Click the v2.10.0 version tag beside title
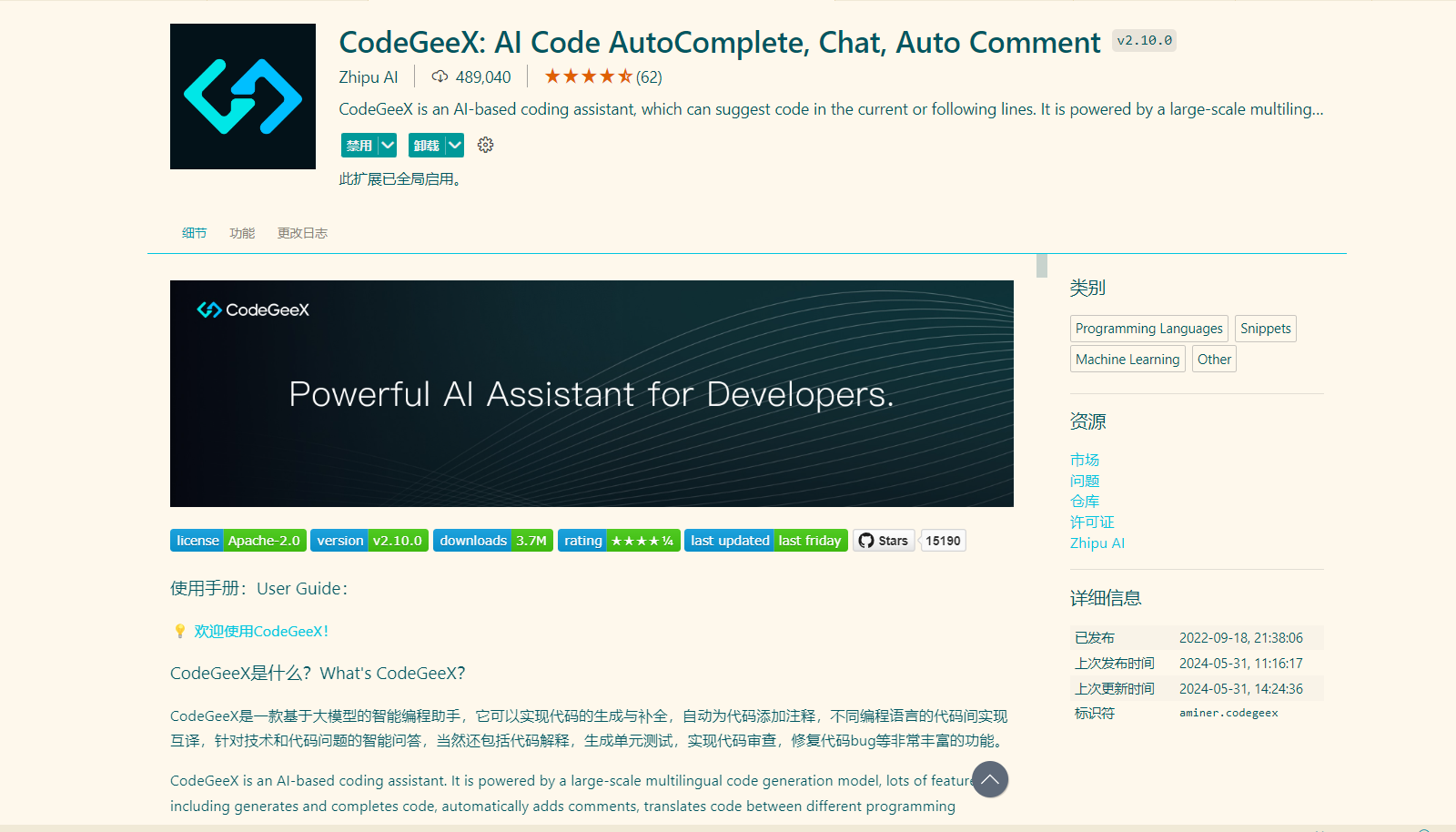The height and width of the screenshot is (832, 1456). [1144, 40]
